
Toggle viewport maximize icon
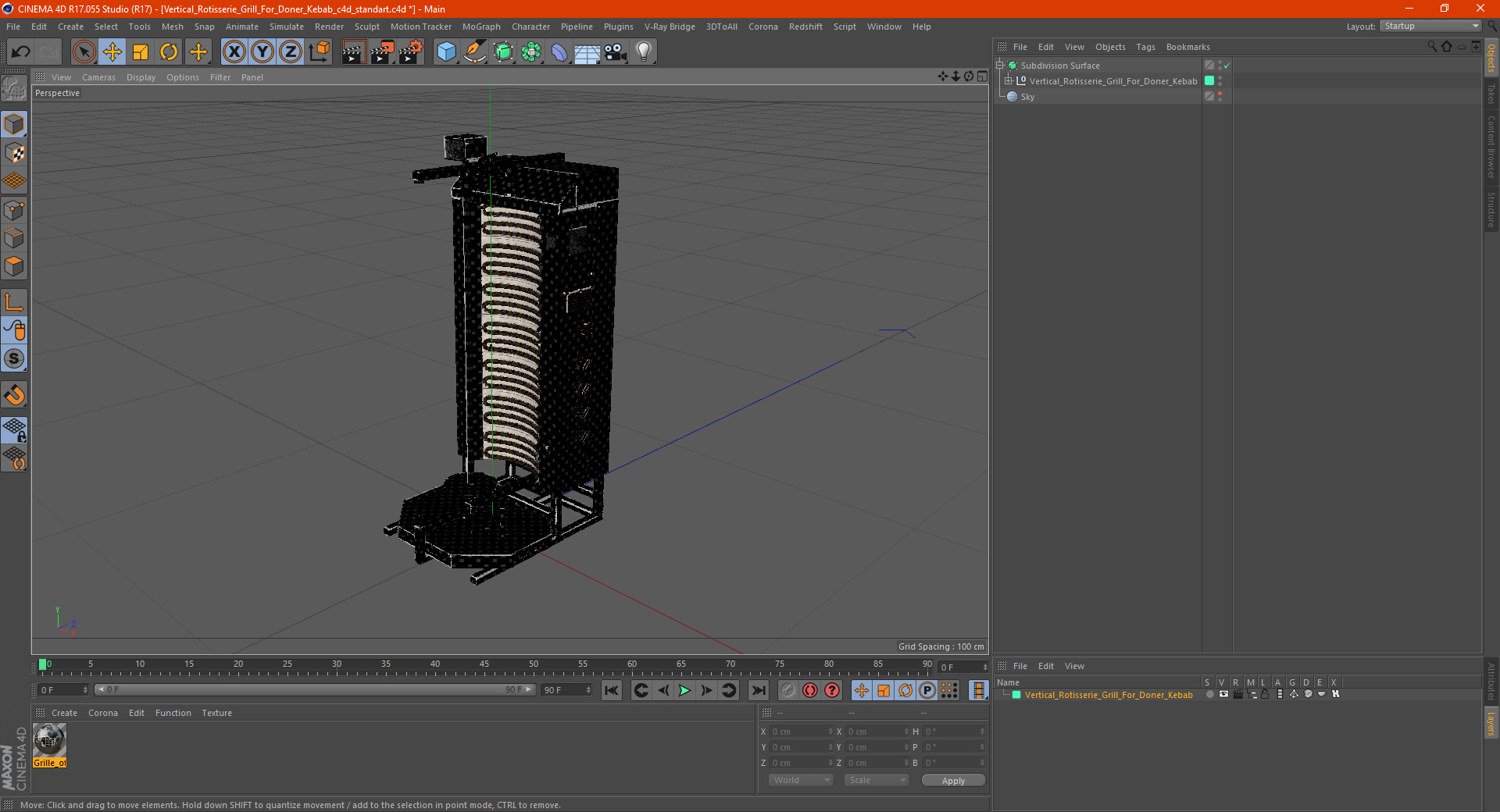pyautogui.click(x=982, y=77)
